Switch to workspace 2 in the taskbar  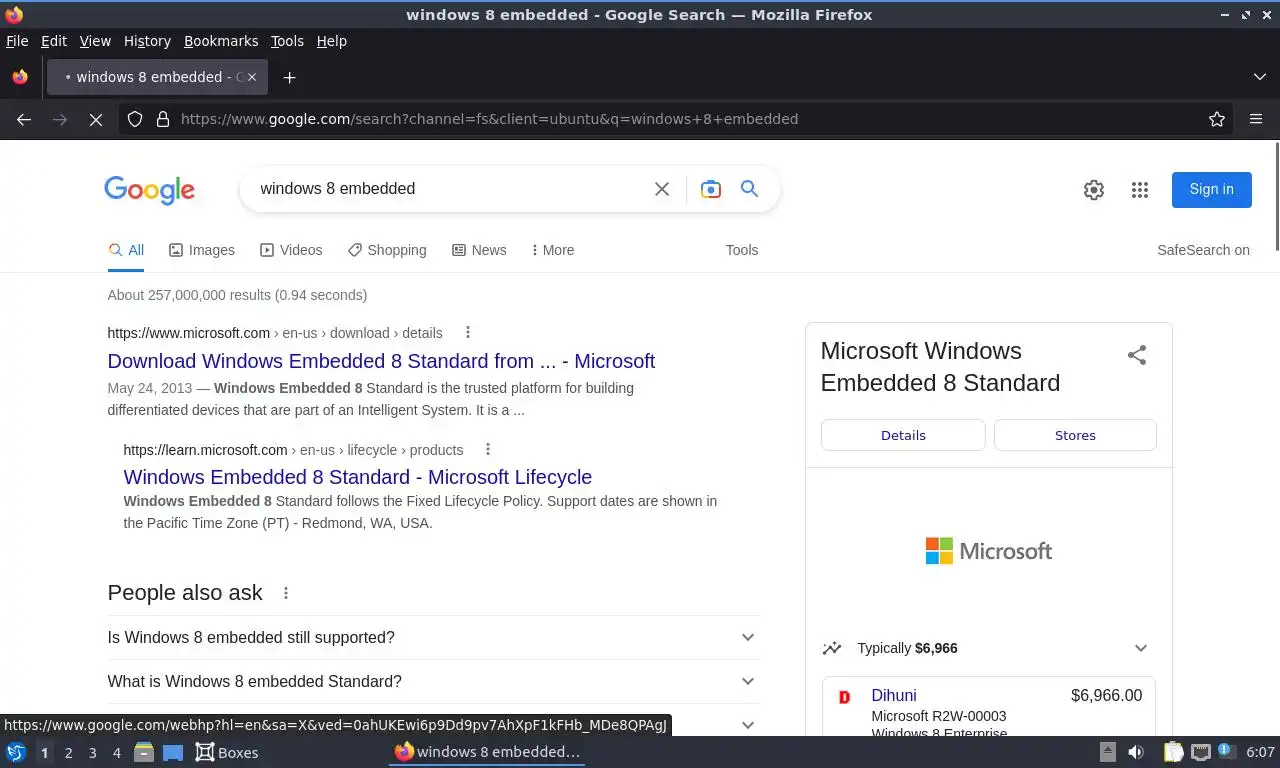[x=68, y=753]
